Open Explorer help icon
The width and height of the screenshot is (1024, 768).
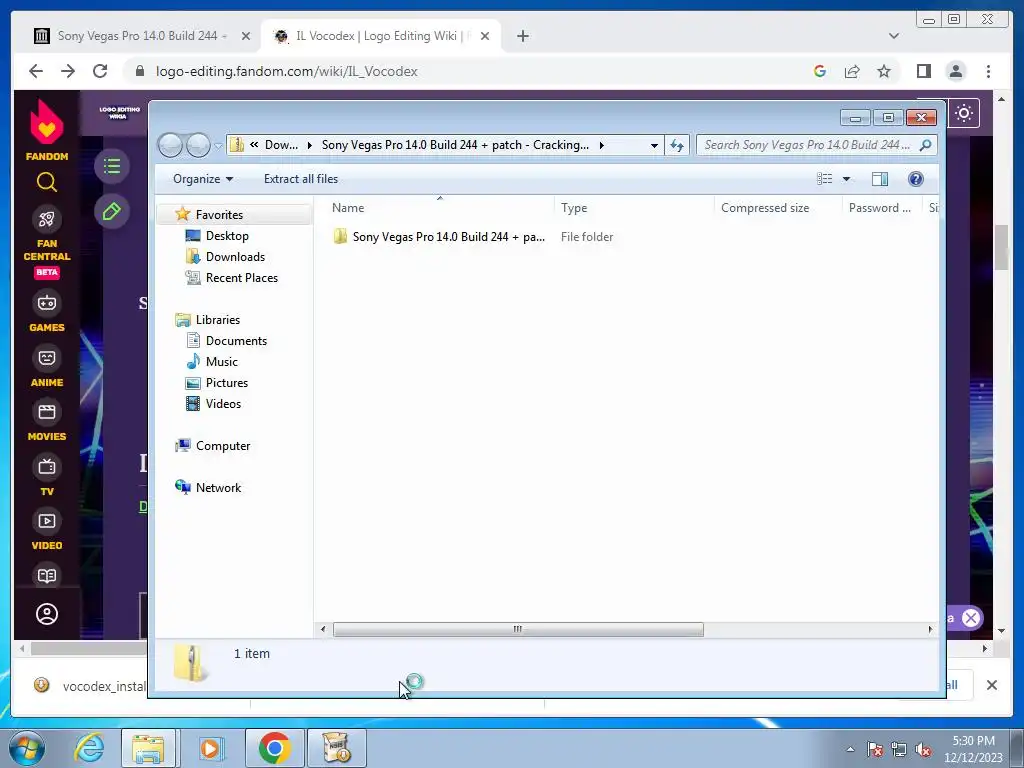click(916, 179)
